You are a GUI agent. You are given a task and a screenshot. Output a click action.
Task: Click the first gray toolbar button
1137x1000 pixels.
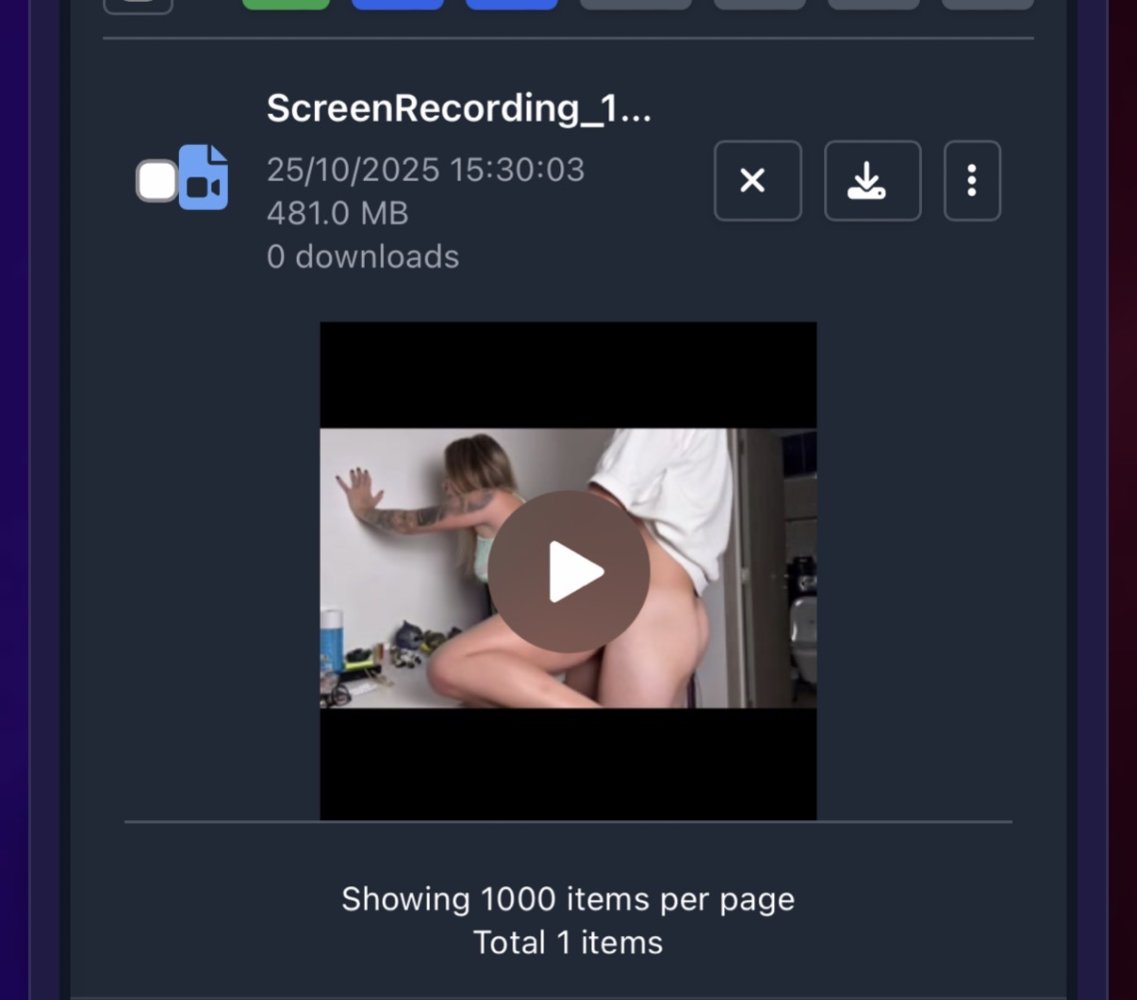click(x=636, y=4)
